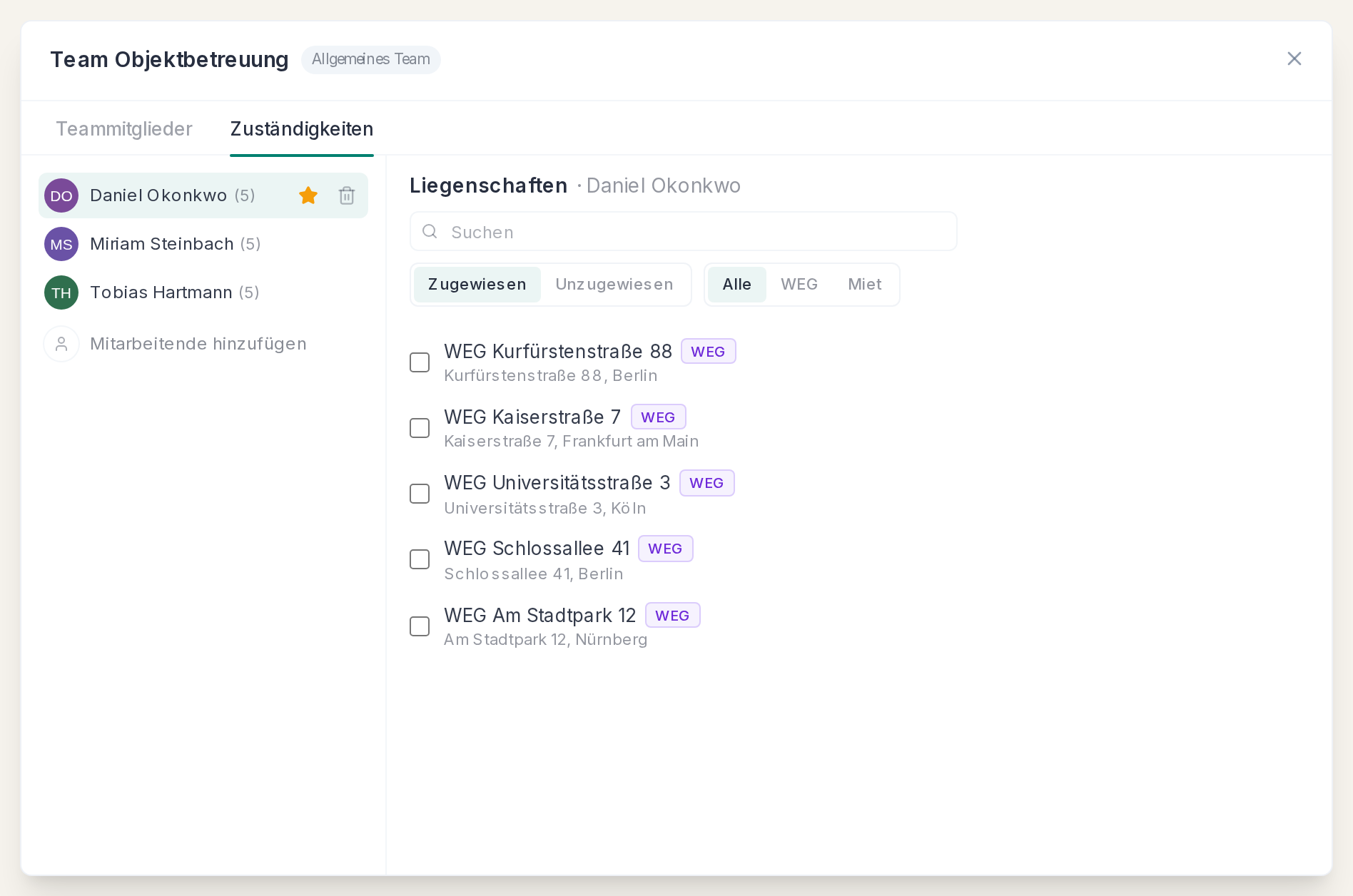The width and height of the screenshot is (1353, 896).
Task: Click the TH avatar for Tobias Hartmann
Action: (x=61, y=292)
